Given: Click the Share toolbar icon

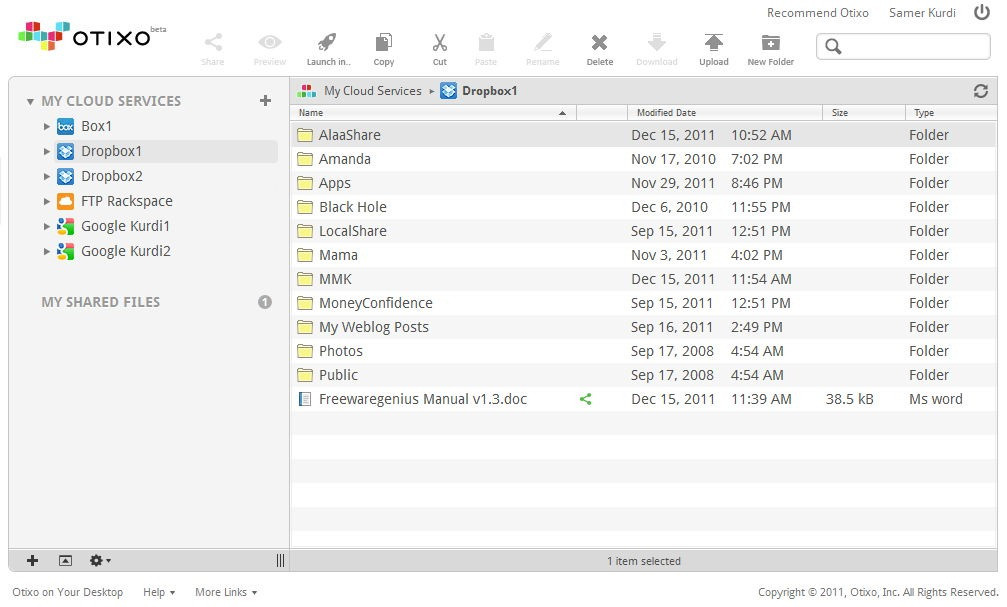Looking at the screenshot, I should coord(213,42).
